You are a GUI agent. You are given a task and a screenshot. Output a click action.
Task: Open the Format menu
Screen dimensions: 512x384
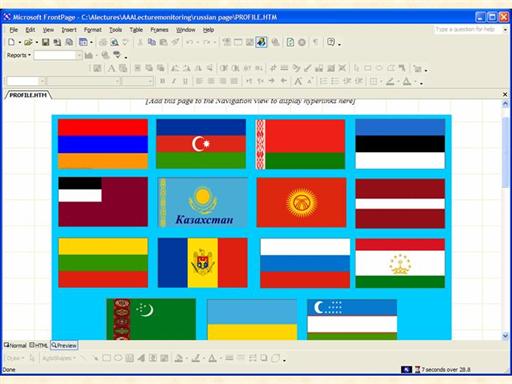tap(93, 30)
